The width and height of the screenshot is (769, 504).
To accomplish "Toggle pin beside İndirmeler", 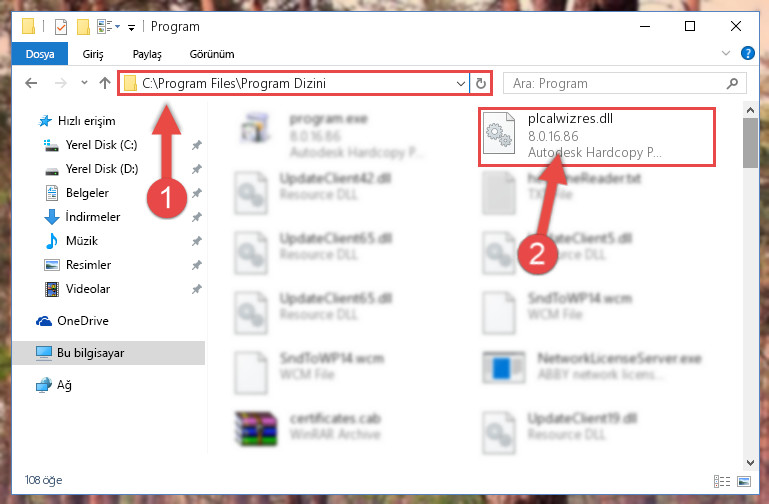I will [x=197, y=217].
